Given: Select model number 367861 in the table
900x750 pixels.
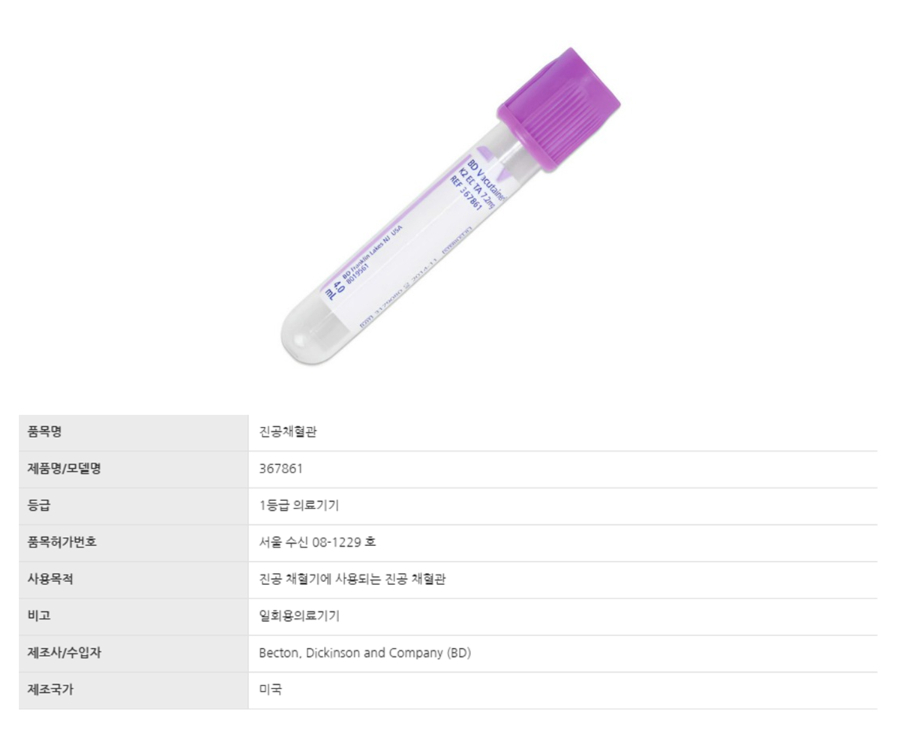Looking at the screenshot, I should click(x=281, y=468).
